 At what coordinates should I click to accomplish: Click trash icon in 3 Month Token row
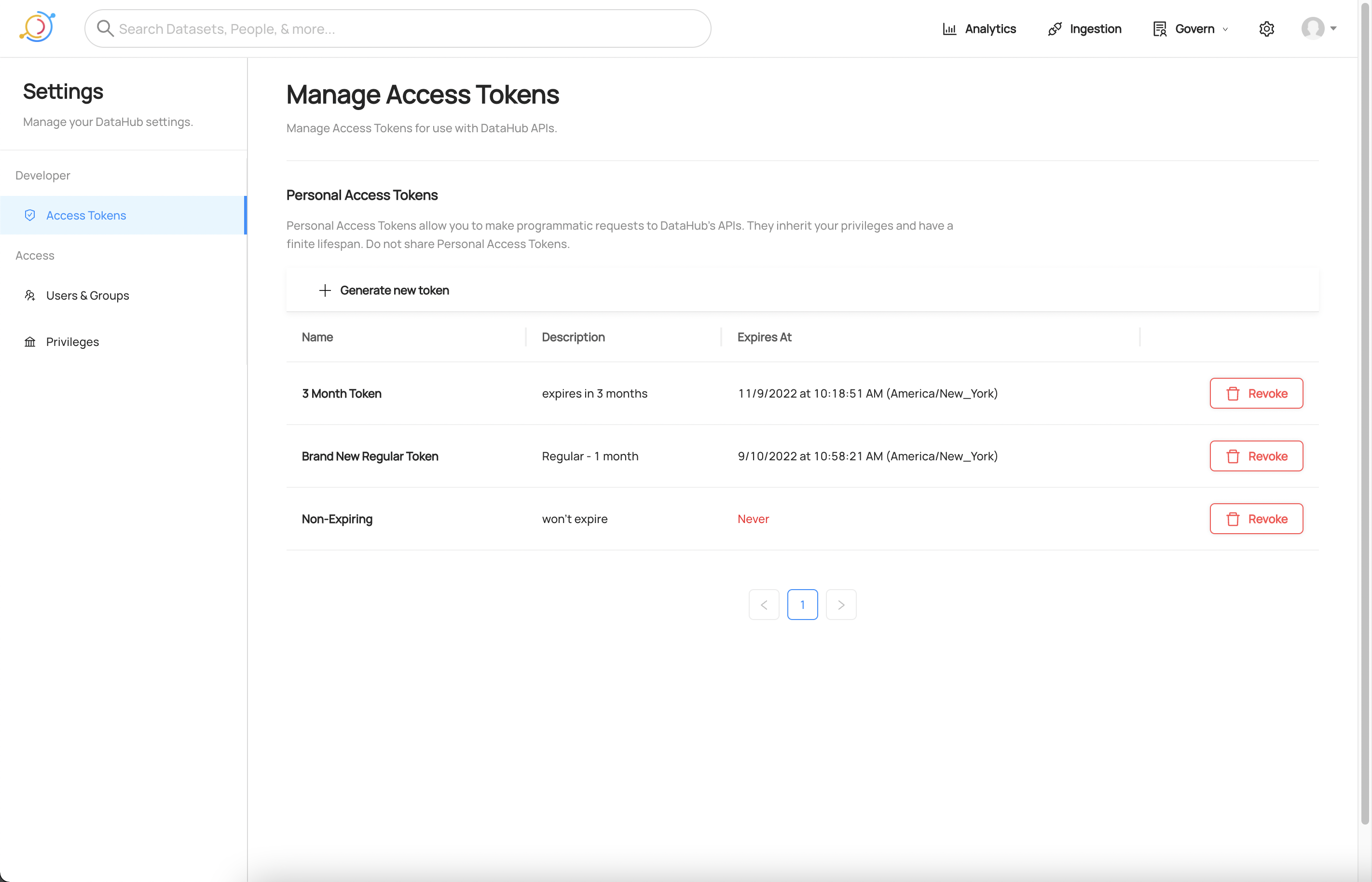pos(1232,393)
